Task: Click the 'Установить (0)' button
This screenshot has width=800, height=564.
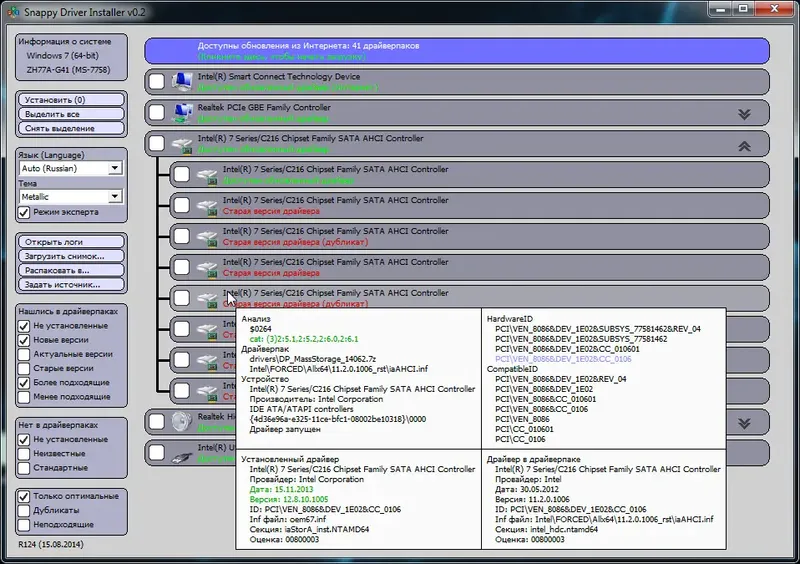Action: [71, 100]
